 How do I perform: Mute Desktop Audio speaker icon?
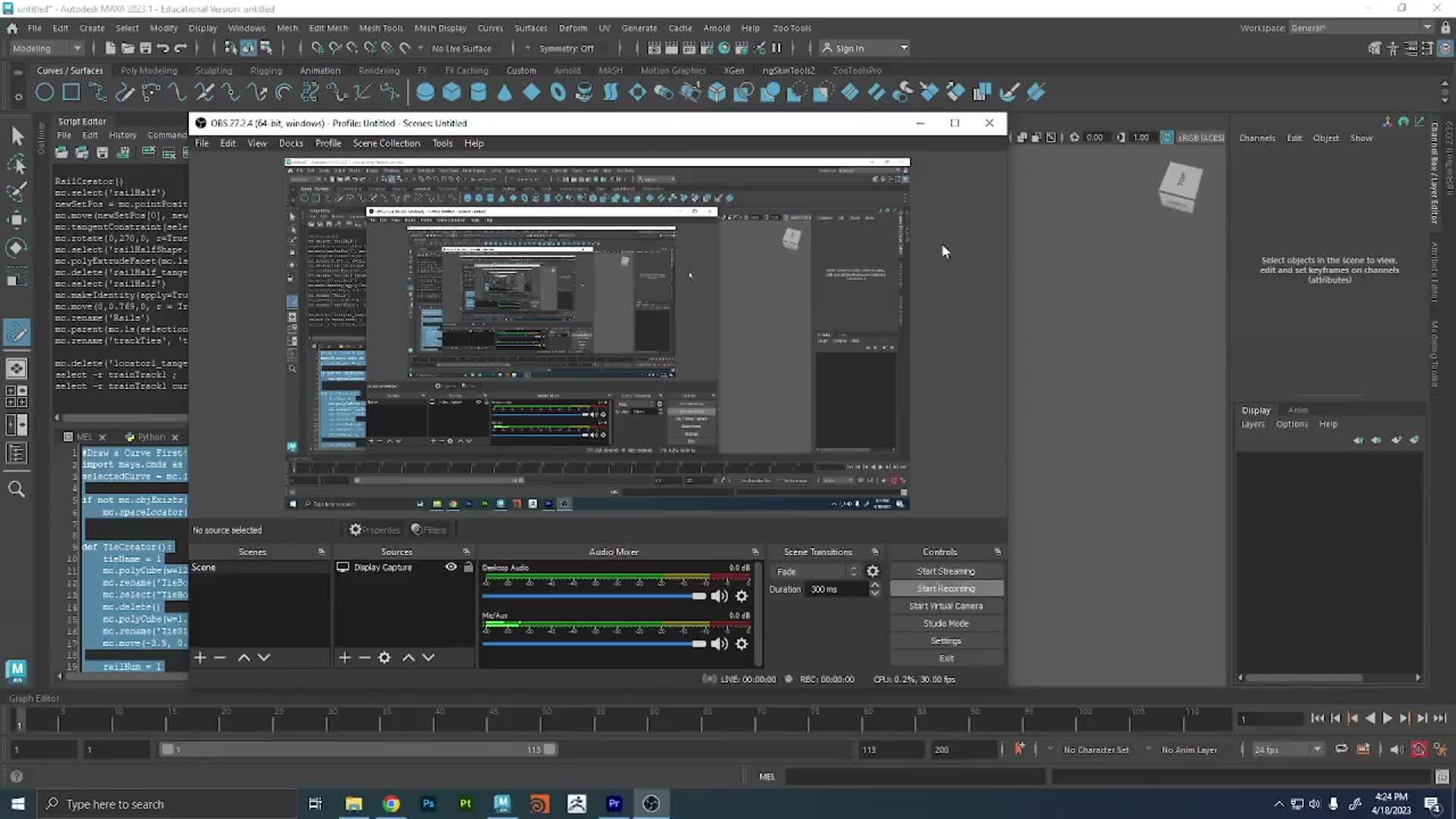pyautogui.click(x=720, y=596)
